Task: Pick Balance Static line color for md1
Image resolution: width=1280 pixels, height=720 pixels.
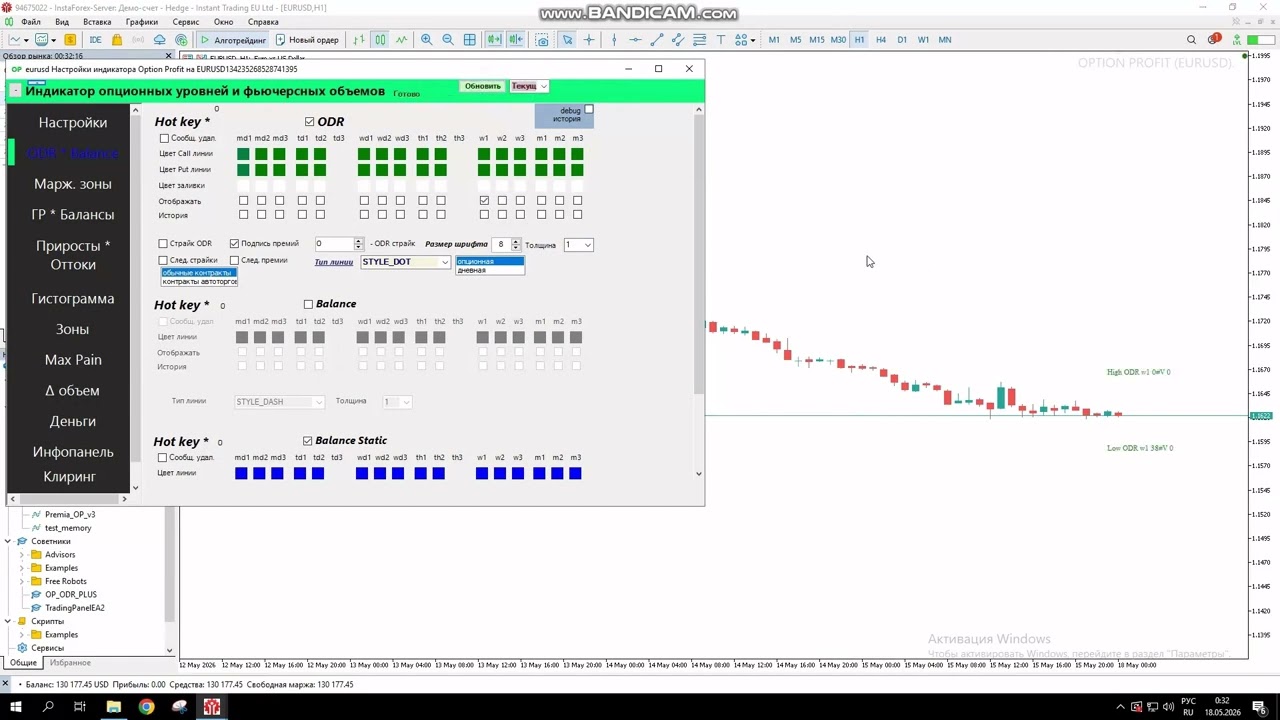Action: [x=241, y=473]
